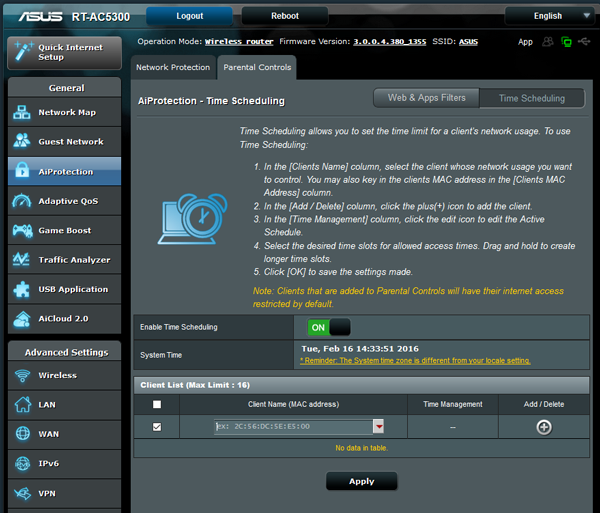Open the Guest Network section
This screenshot has width=600, height=513.
(x=64, y=142)
